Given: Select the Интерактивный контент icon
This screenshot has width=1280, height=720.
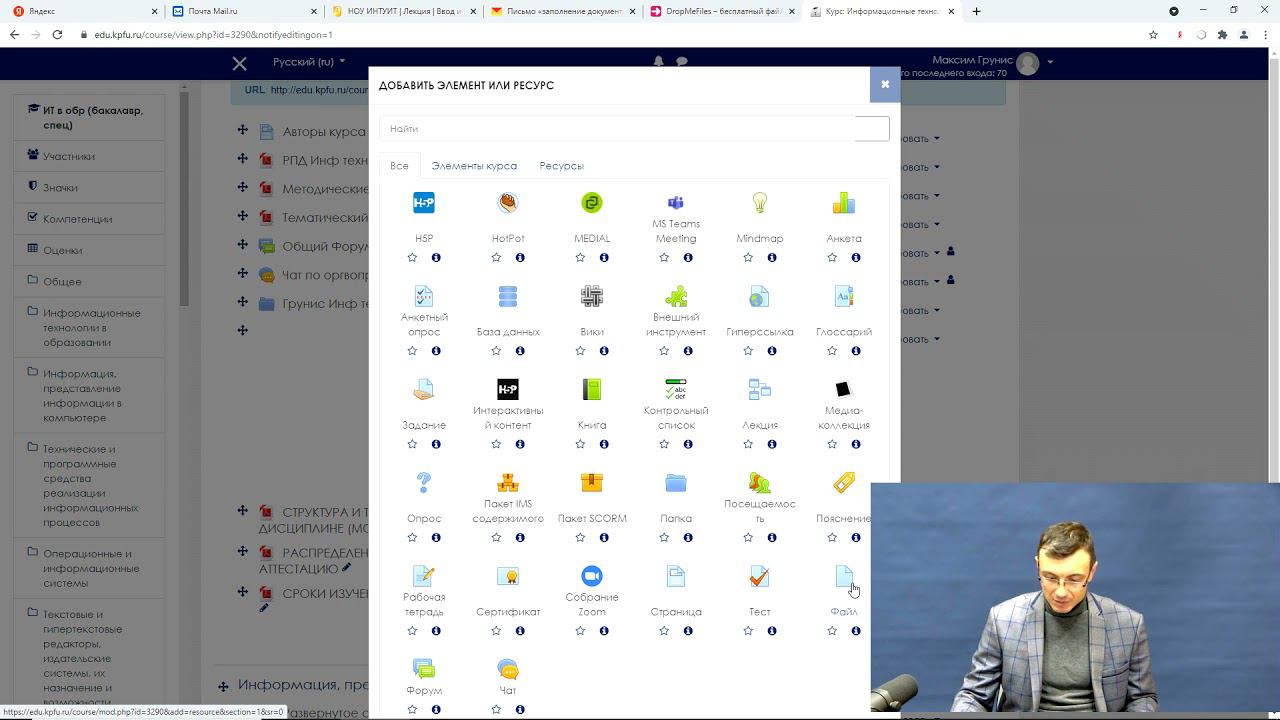Looking at the screenshot, I should pos(508,389).
